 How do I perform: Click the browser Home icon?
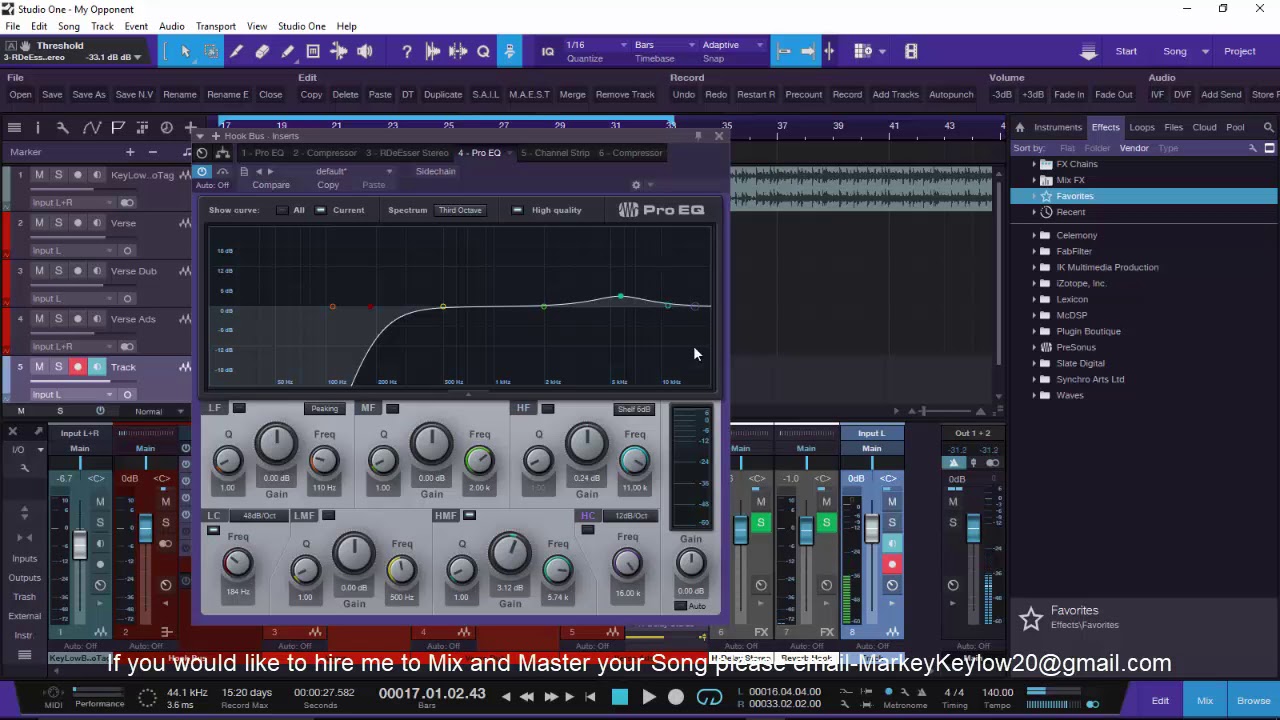(x=1019, y=127)
